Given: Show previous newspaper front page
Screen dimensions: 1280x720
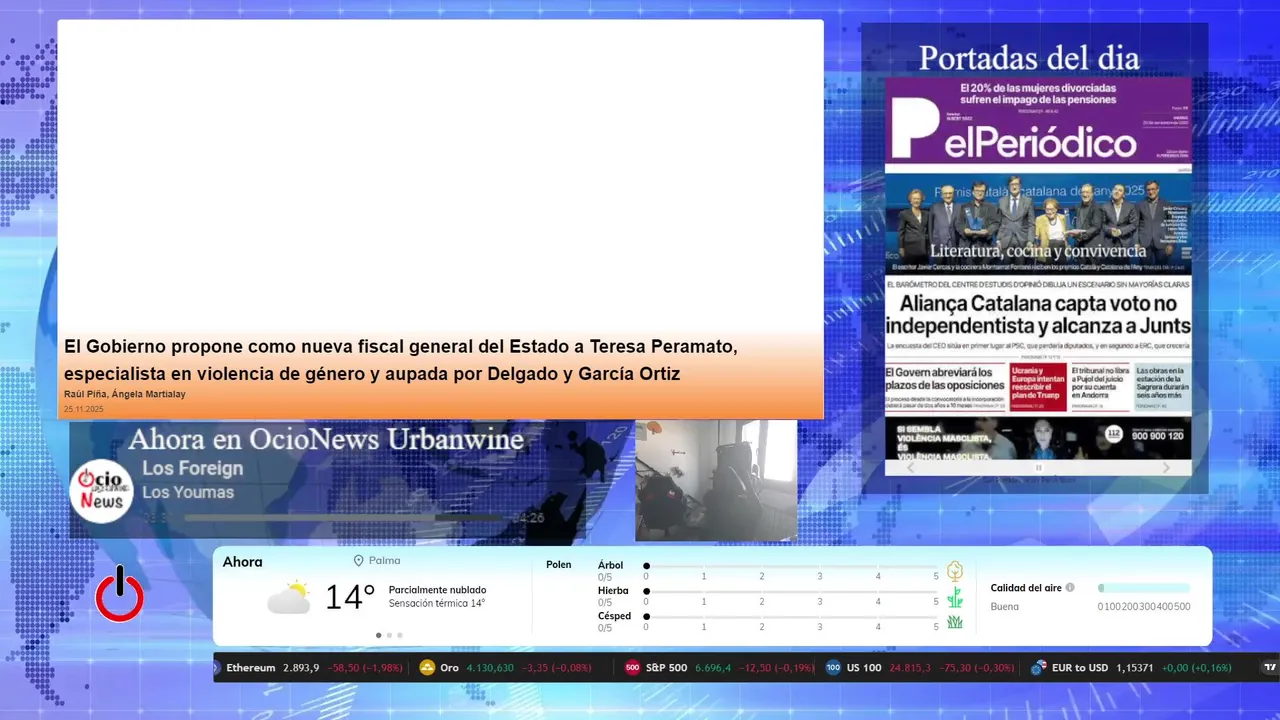Looking at the screenshot, I should pos(910,468).
